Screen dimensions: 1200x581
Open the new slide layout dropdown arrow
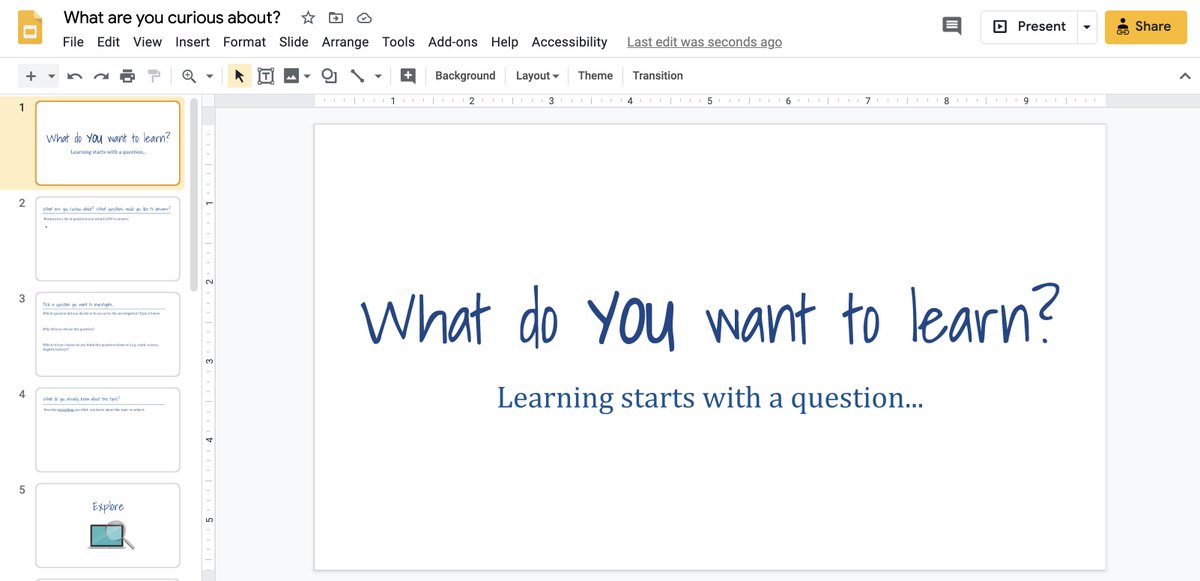52,76
